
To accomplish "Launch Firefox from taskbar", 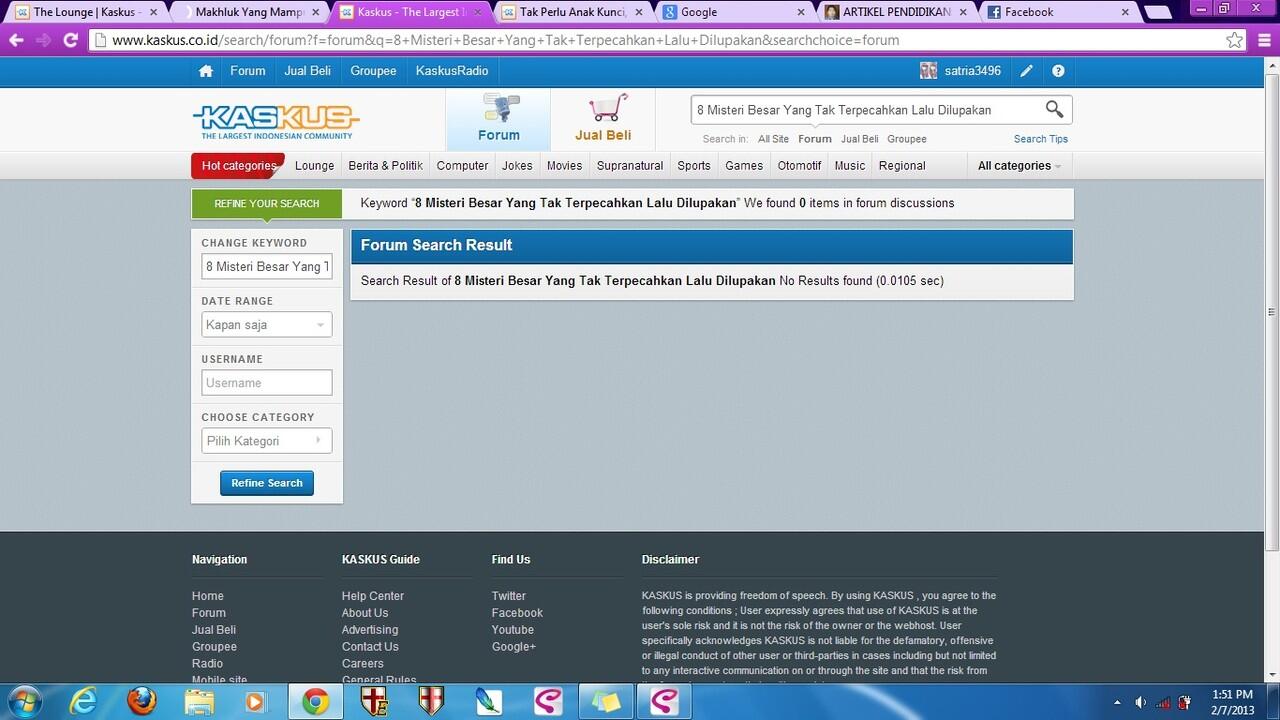I will [x=142, y=702].
